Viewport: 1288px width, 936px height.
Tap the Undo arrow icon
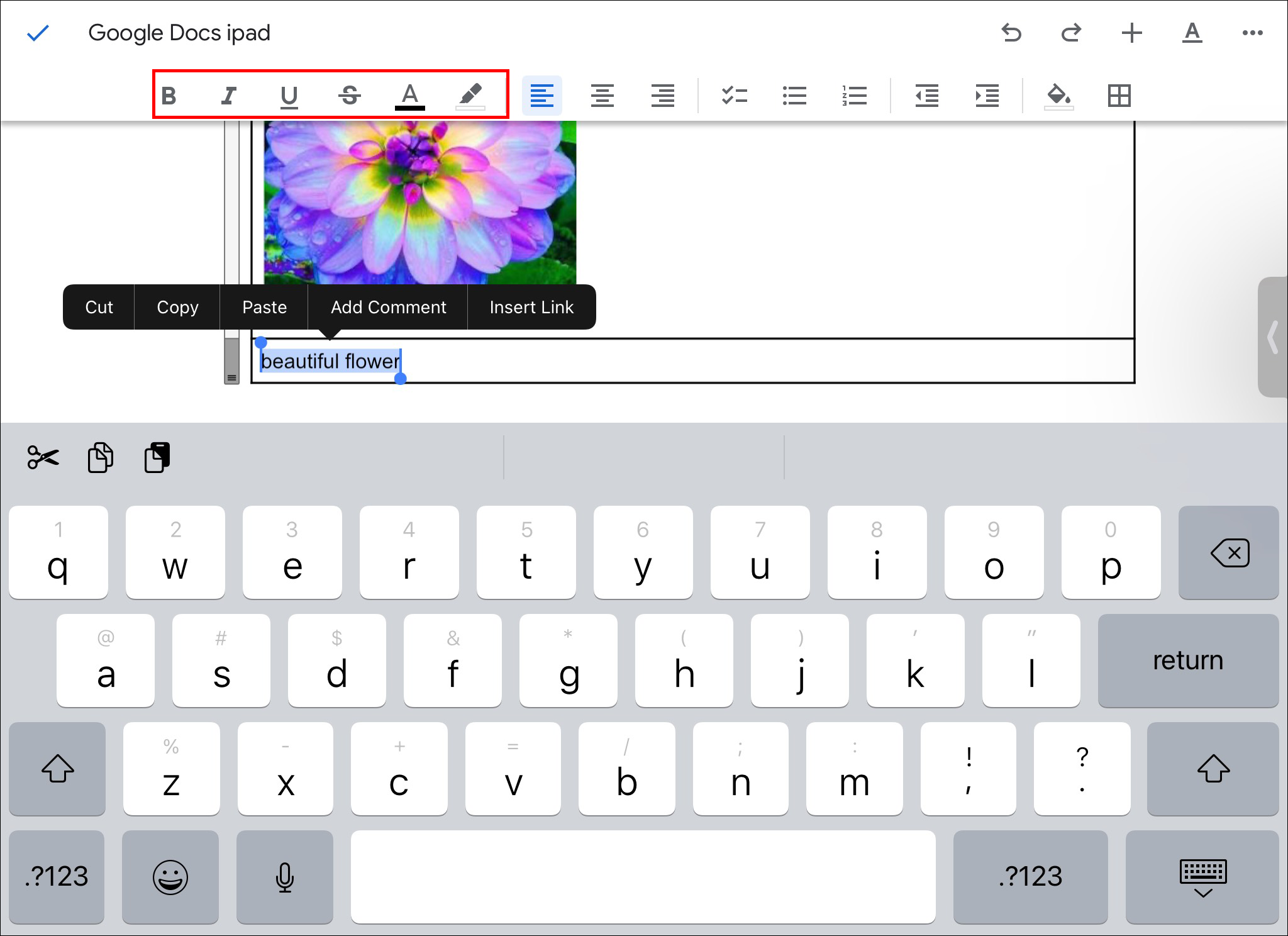(x=1011, y=33)
